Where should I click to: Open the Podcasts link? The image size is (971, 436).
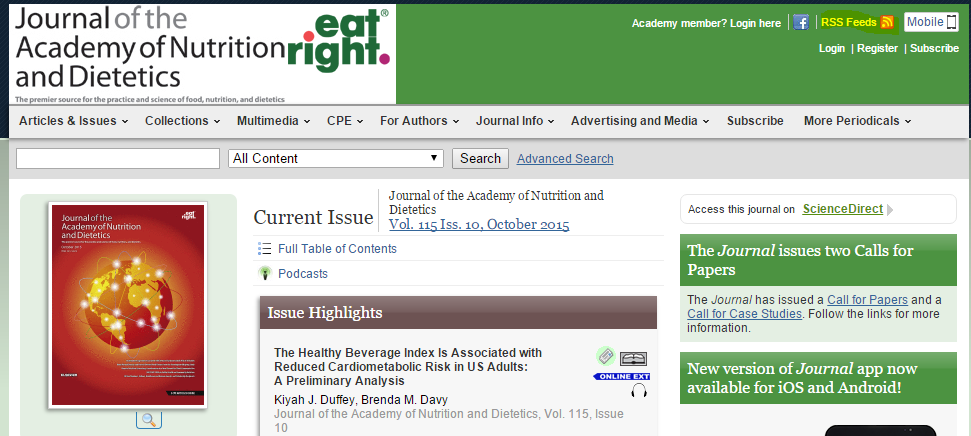pyautogui.click(x=303, y=274)
